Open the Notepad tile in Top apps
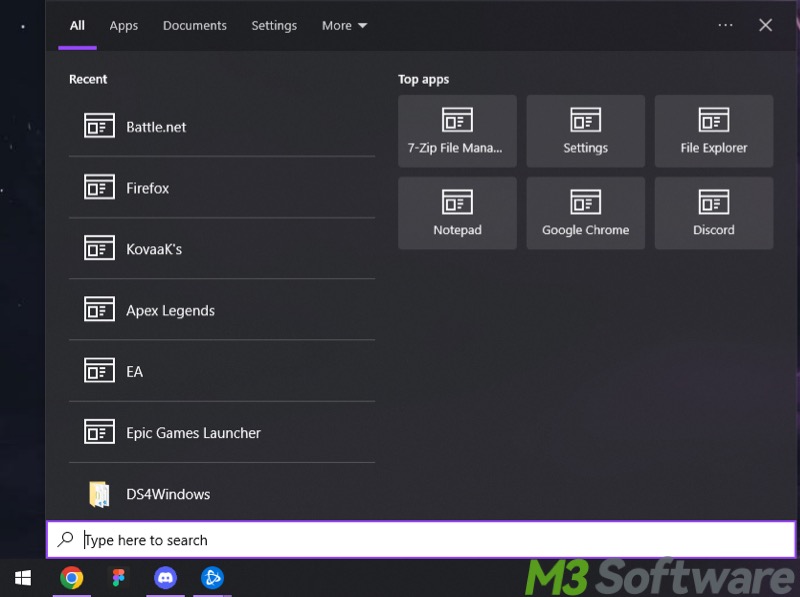Viewport: 800px width, 597px height. (457, 213)
